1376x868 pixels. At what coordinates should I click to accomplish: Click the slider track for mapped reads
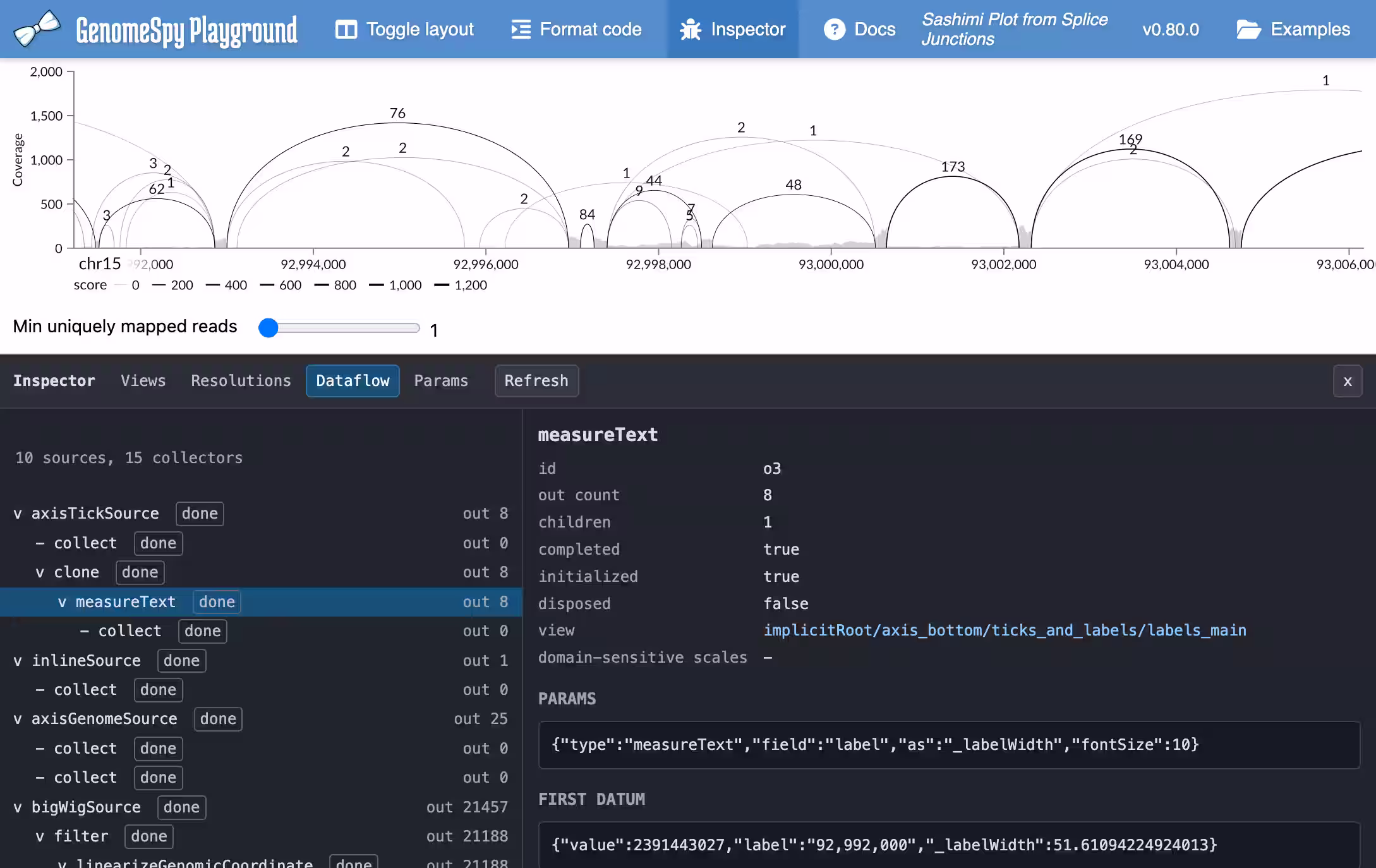click(x=339, y=328)
